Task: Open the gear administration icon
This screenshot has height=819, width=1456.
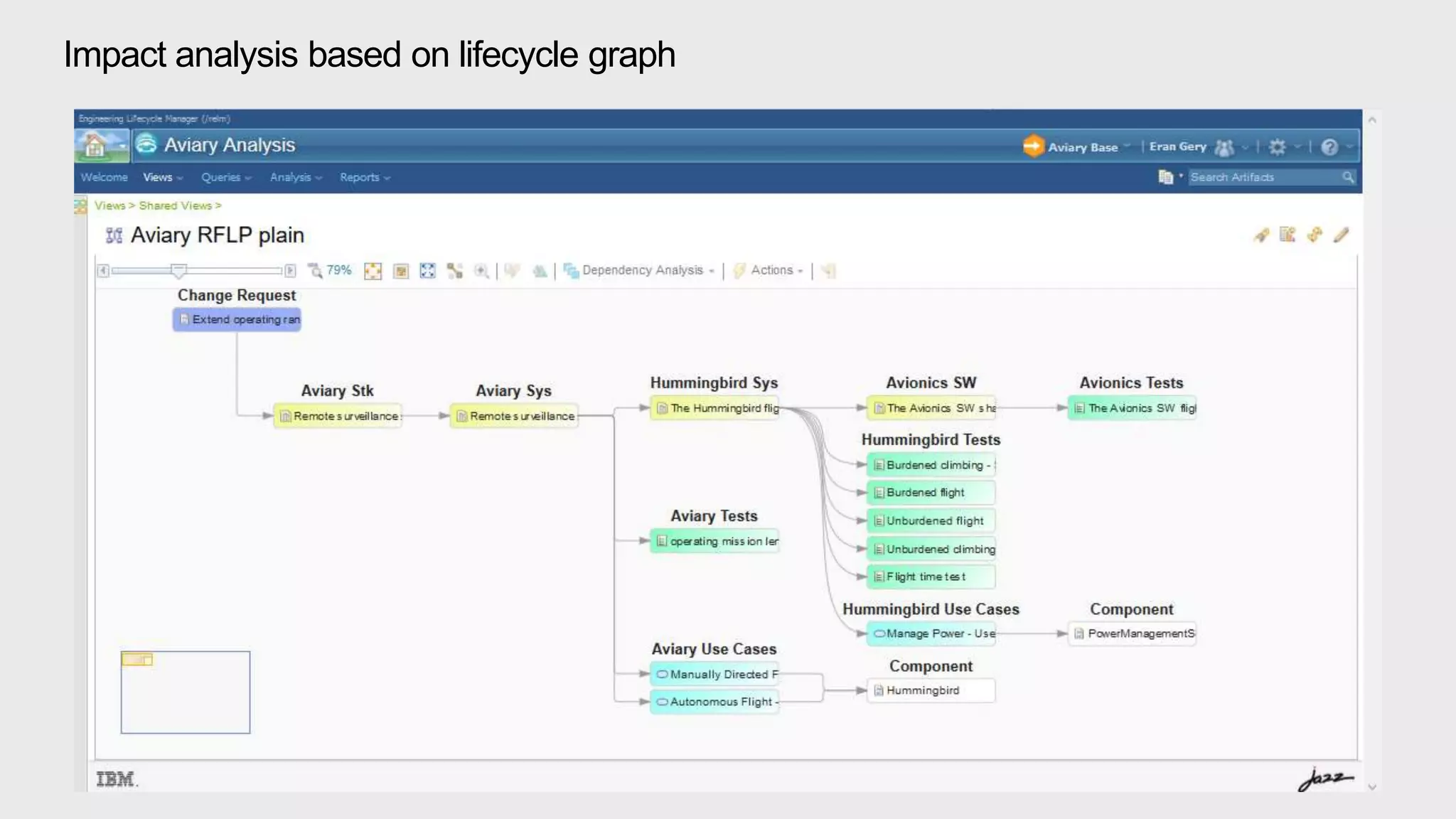Action: coord(1277,147)
